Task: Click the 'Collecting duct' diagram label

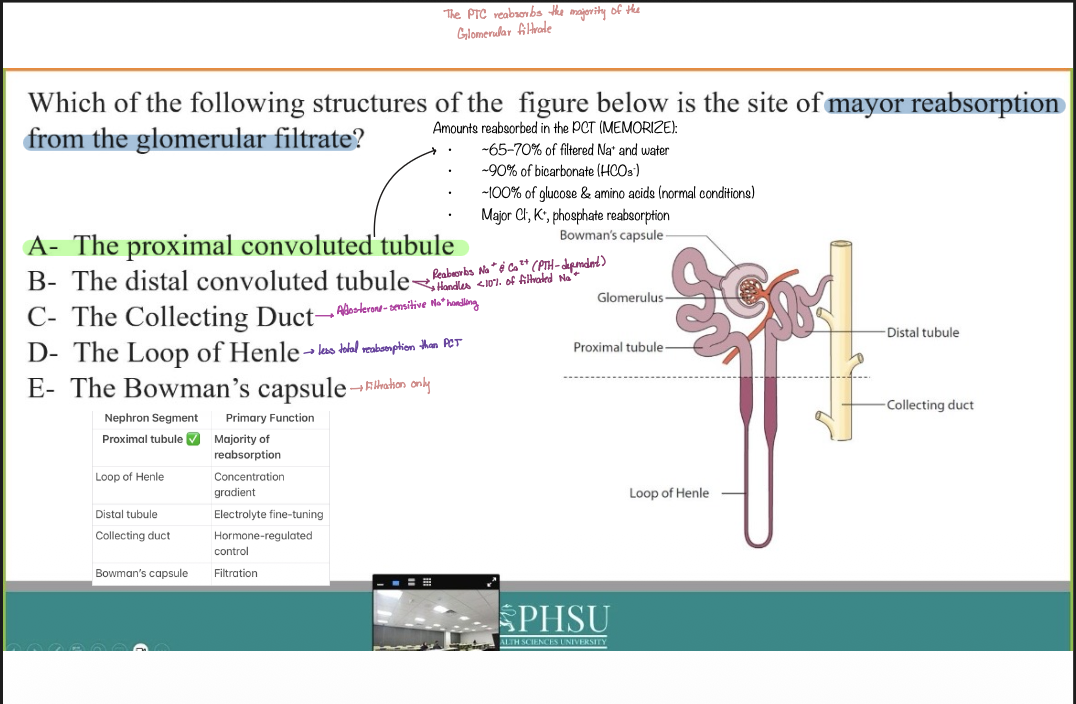Action: pyautogui.click(x=930, y=405)
